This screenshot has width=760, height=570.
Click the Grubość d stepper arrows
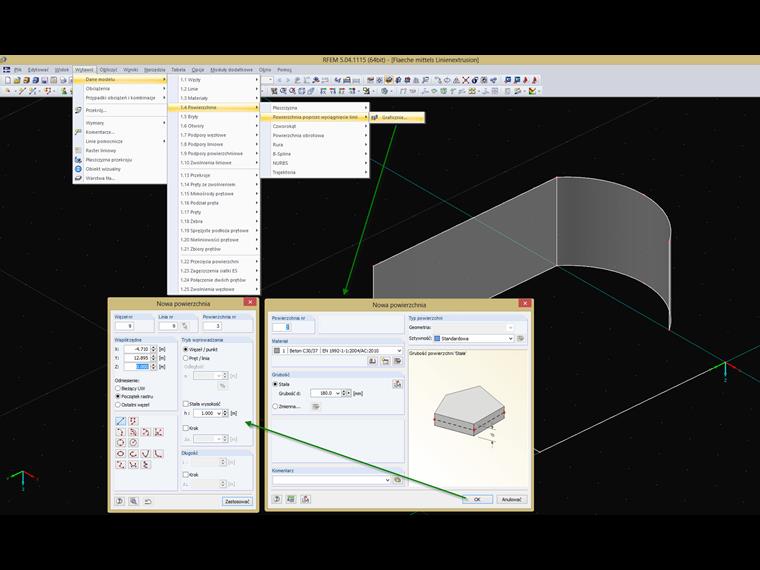coord(345,393)
